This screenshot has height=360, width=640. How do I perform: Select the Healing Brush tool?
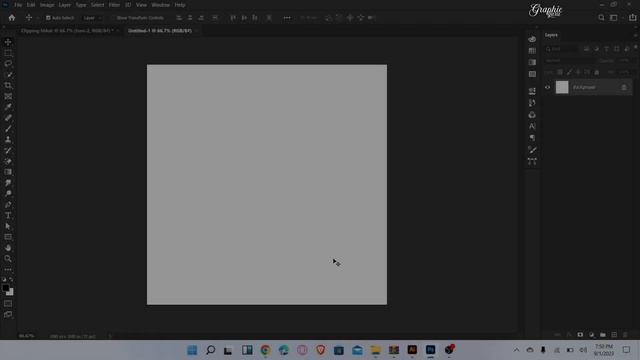[8, 118]
